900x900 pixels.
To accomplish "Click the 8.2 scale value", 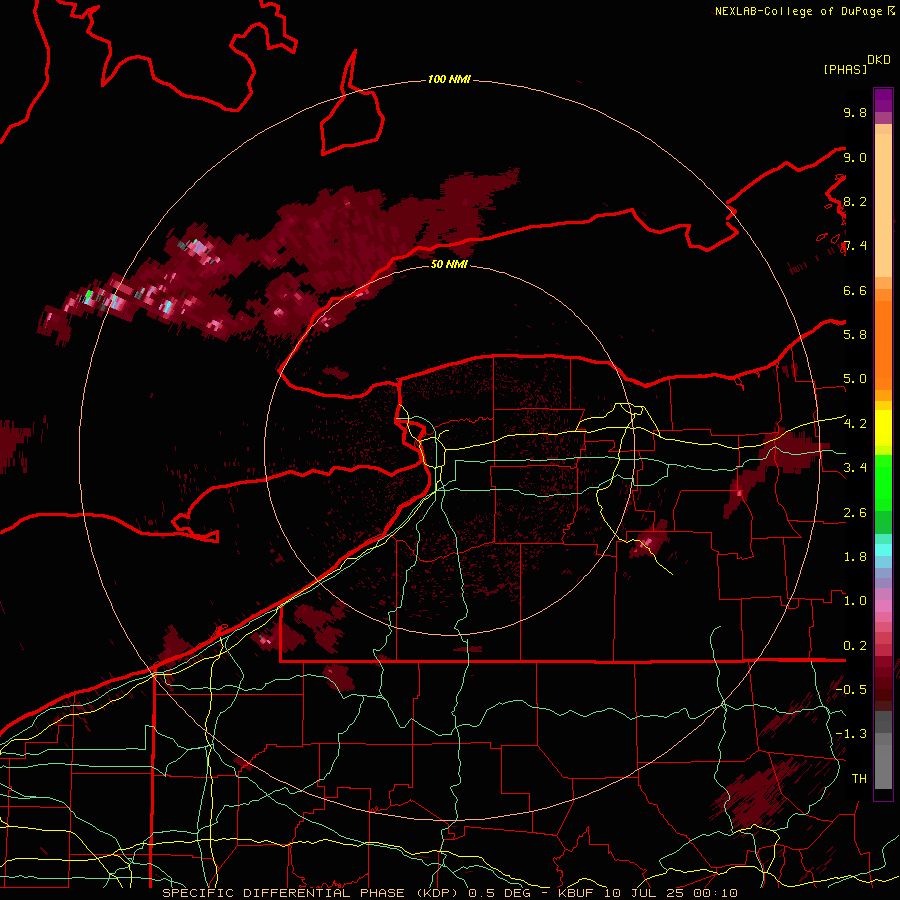I will coord(855,201).
